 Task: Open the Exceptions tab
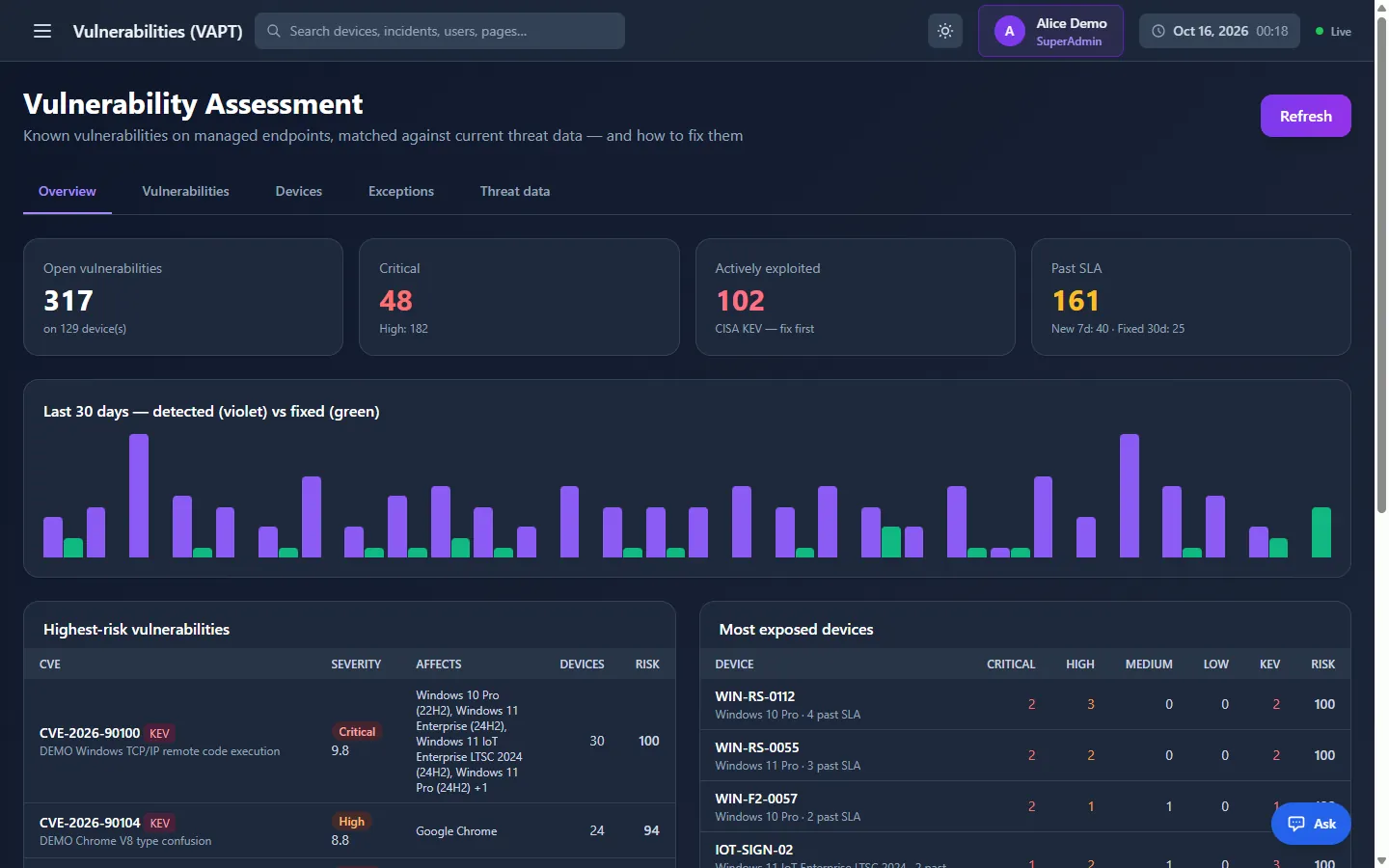(x=401, y=191)
